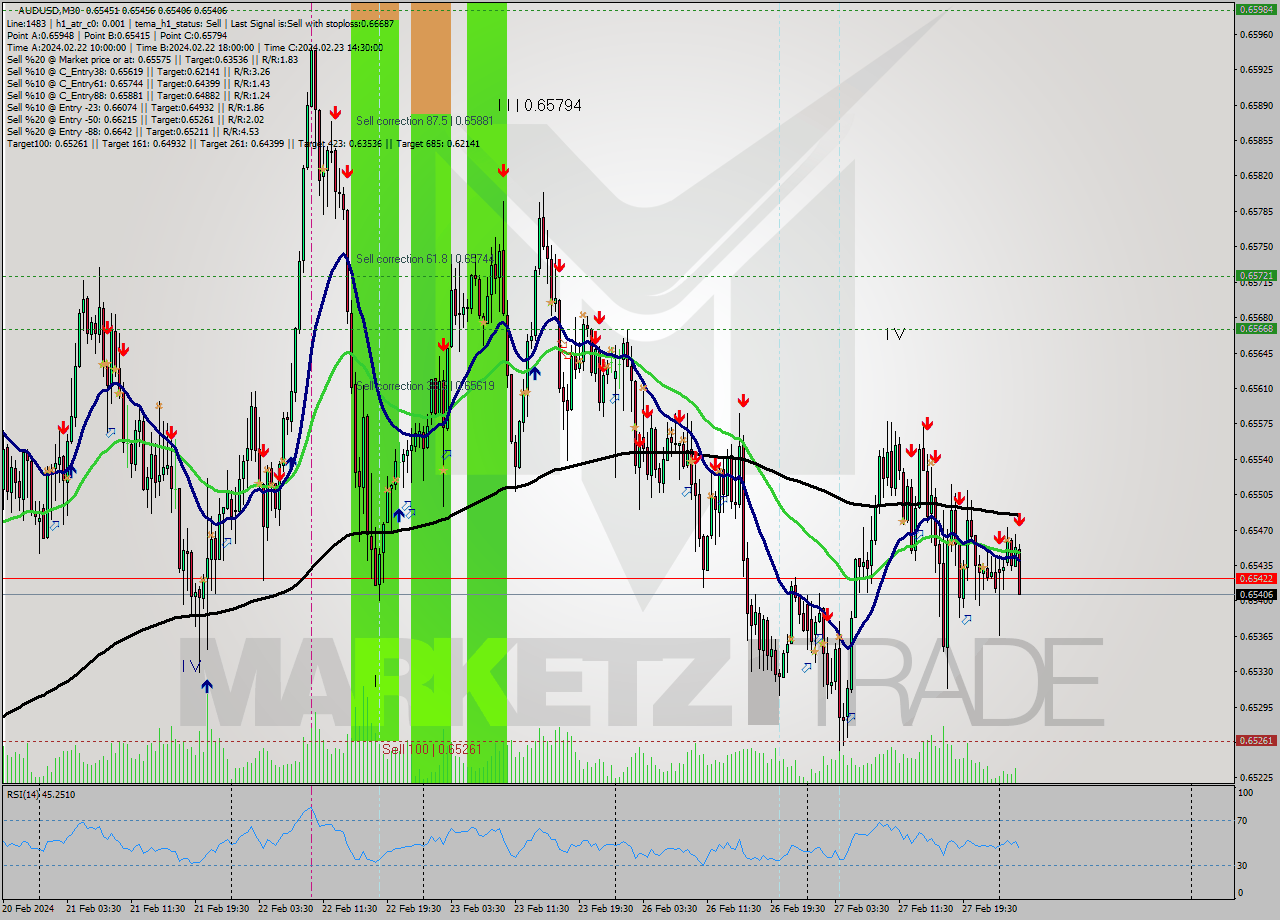Click the 'Sell 100 | 0.65261' label

(x=432, y=748)
